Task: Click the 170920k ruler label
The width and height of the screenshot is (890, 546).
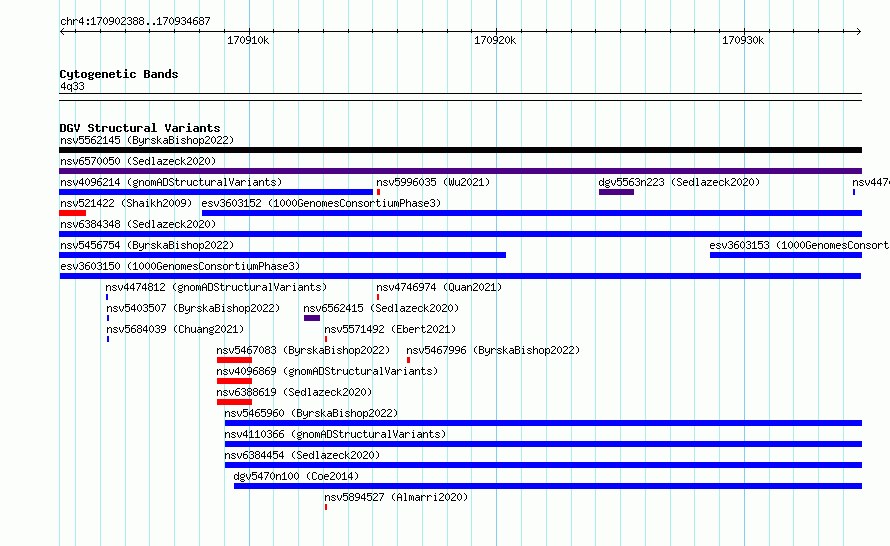Action: (x=495, y=41)
